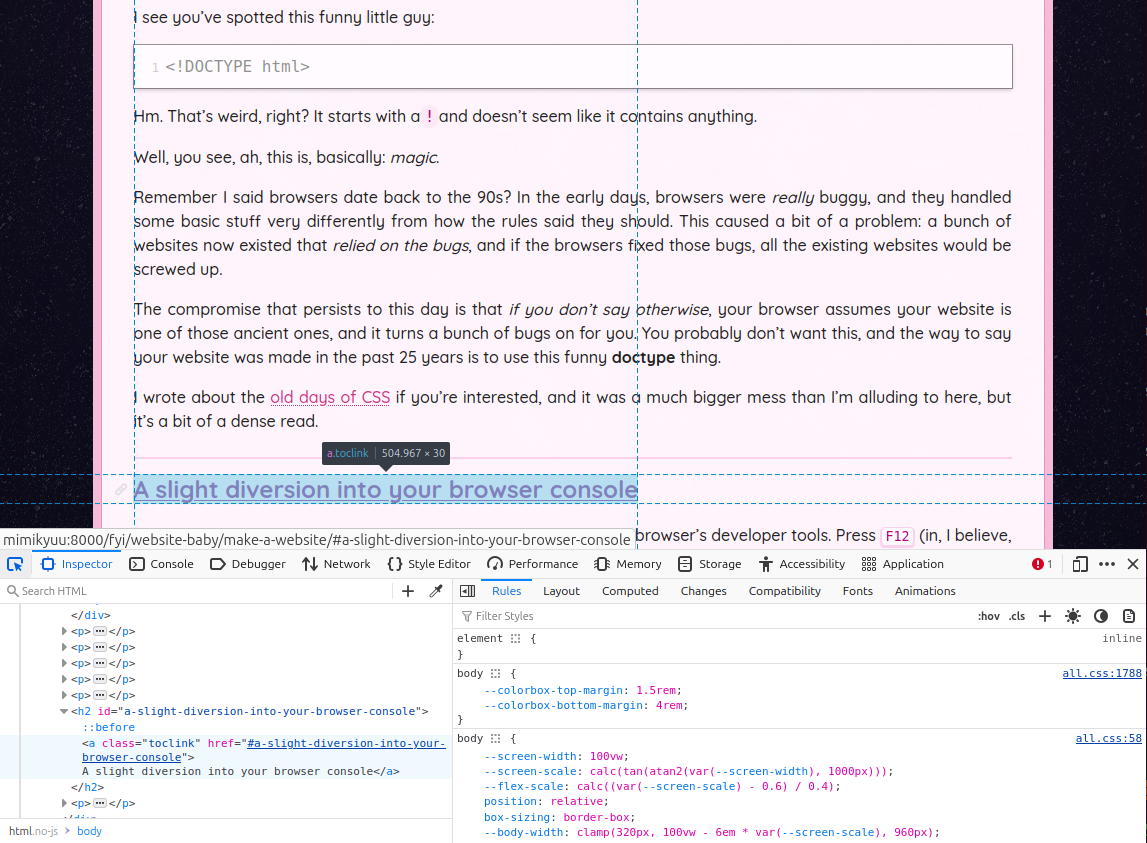
Task: Toggle the .cls classes panel
Action: (x=1017, y=616)
